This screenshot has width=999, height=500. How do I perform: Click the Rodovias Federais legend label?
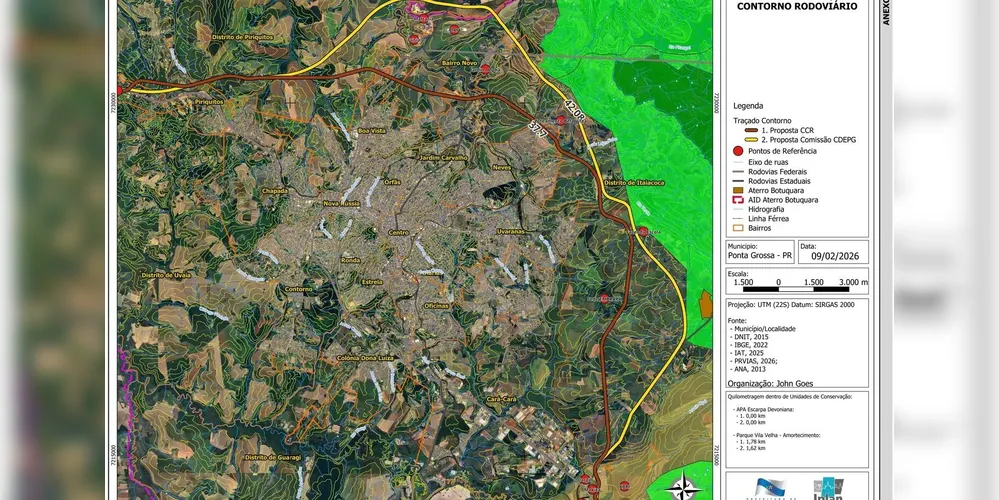pos(777,172)
